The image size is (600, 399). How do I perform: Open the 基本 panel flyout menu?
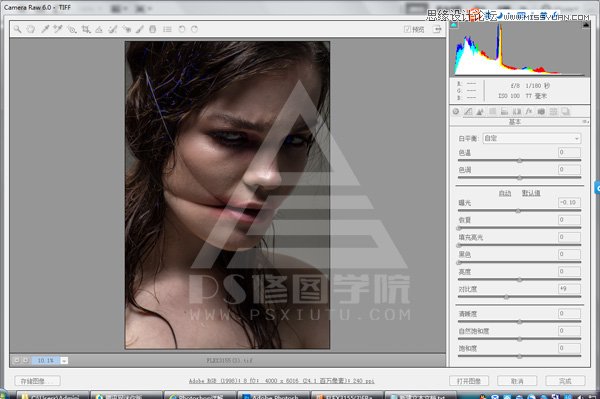click(x=585, y=122)
